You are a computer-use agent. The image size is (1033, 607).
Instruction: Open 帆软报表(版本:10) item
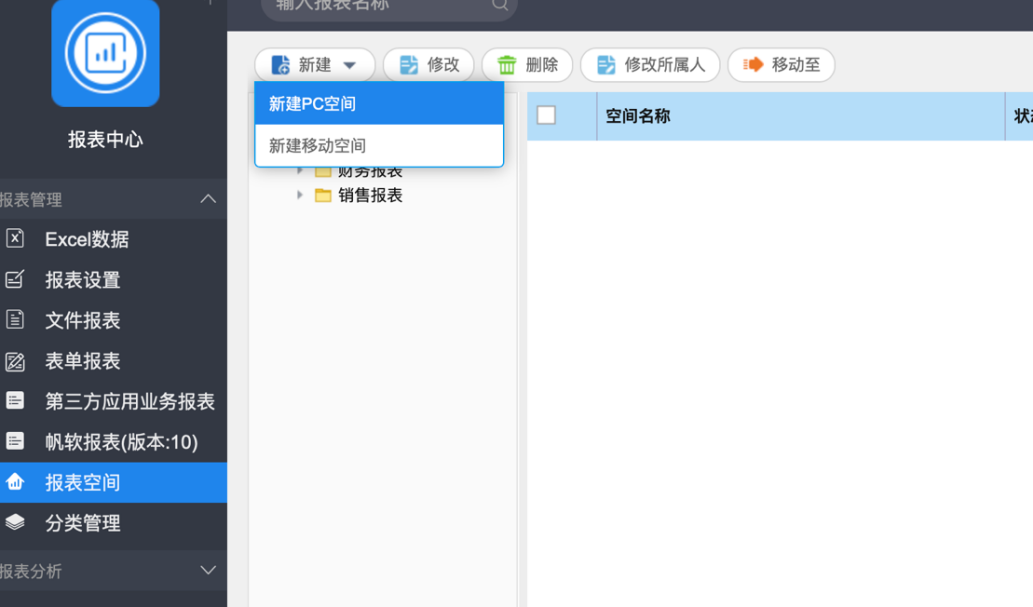coord(121,442)
